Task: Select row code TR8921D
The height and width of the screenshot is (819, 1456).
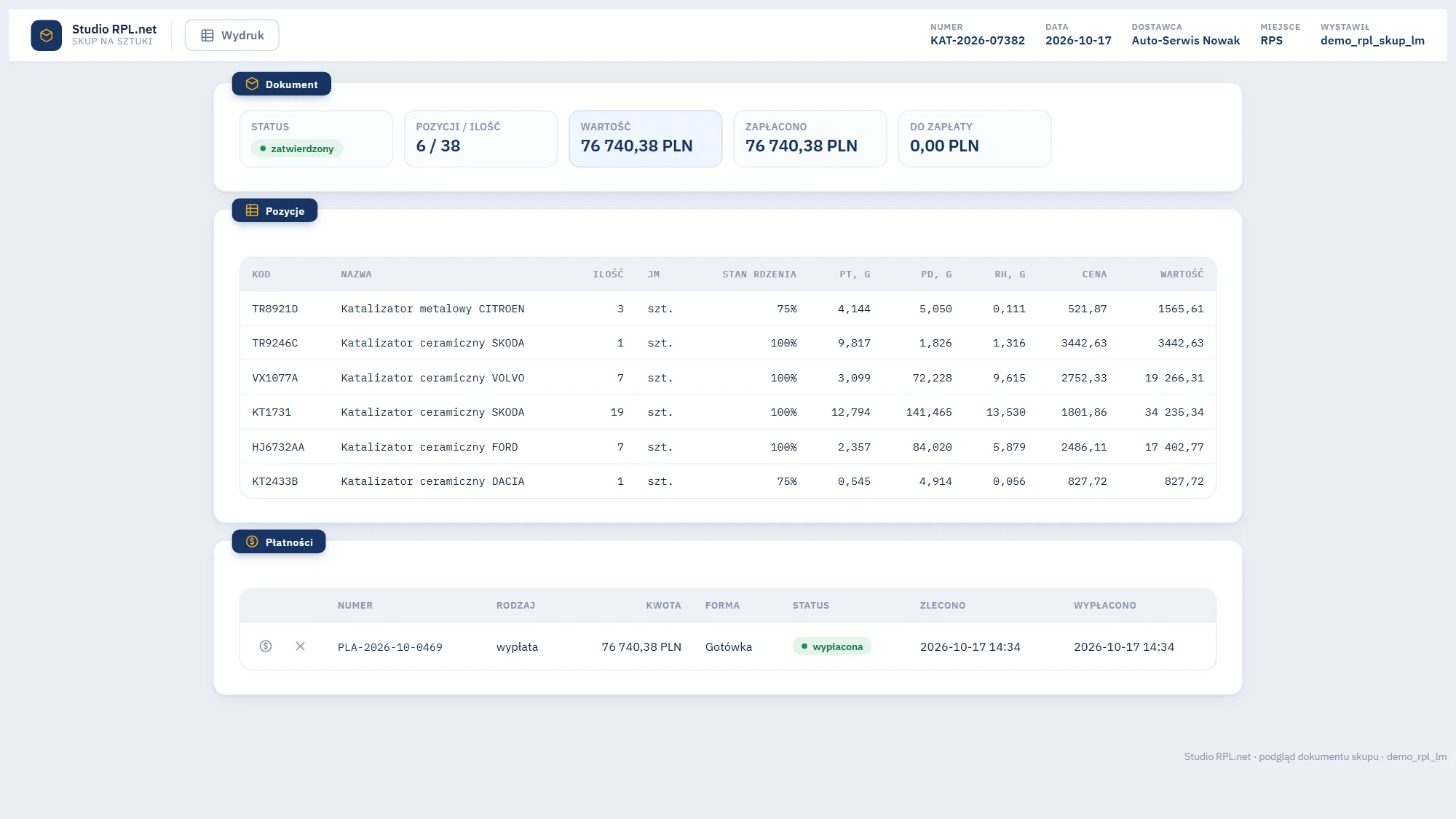Action: (x=274, y=309)
